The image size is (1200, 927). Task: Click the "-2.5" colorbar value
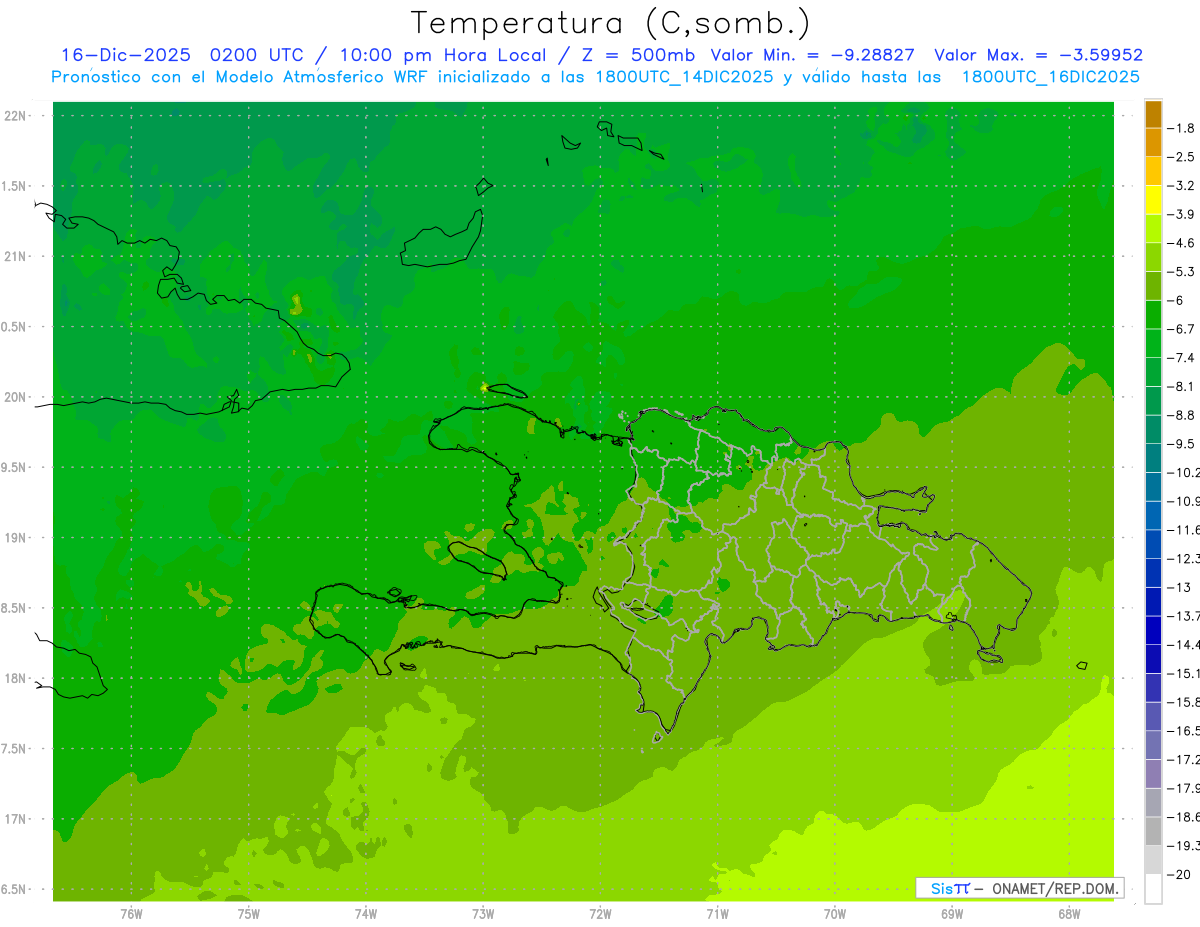pyautogui.click(x=1182, y=157)
